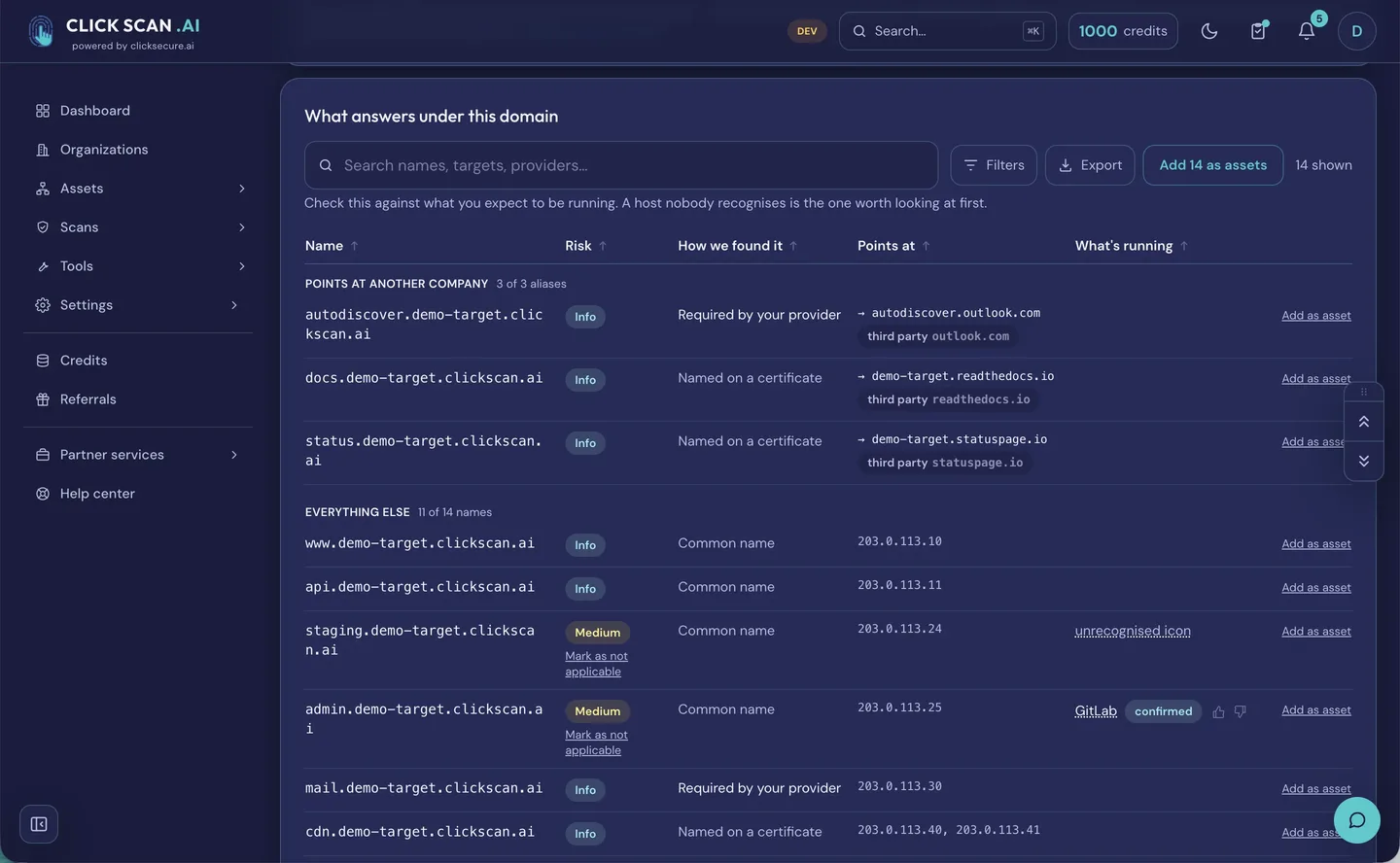The height and width of the screenshot is (863, 1400).
Task: Click the Dashboard grid icon
Action: tap(43, 111)
